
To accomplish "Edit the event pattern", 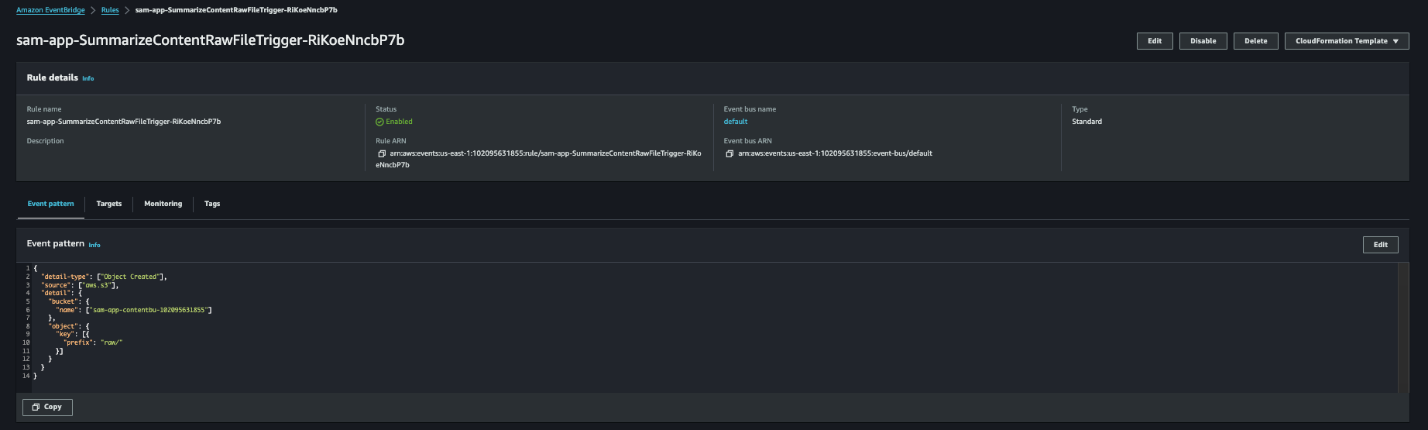I will click(x=1380, y=244).
